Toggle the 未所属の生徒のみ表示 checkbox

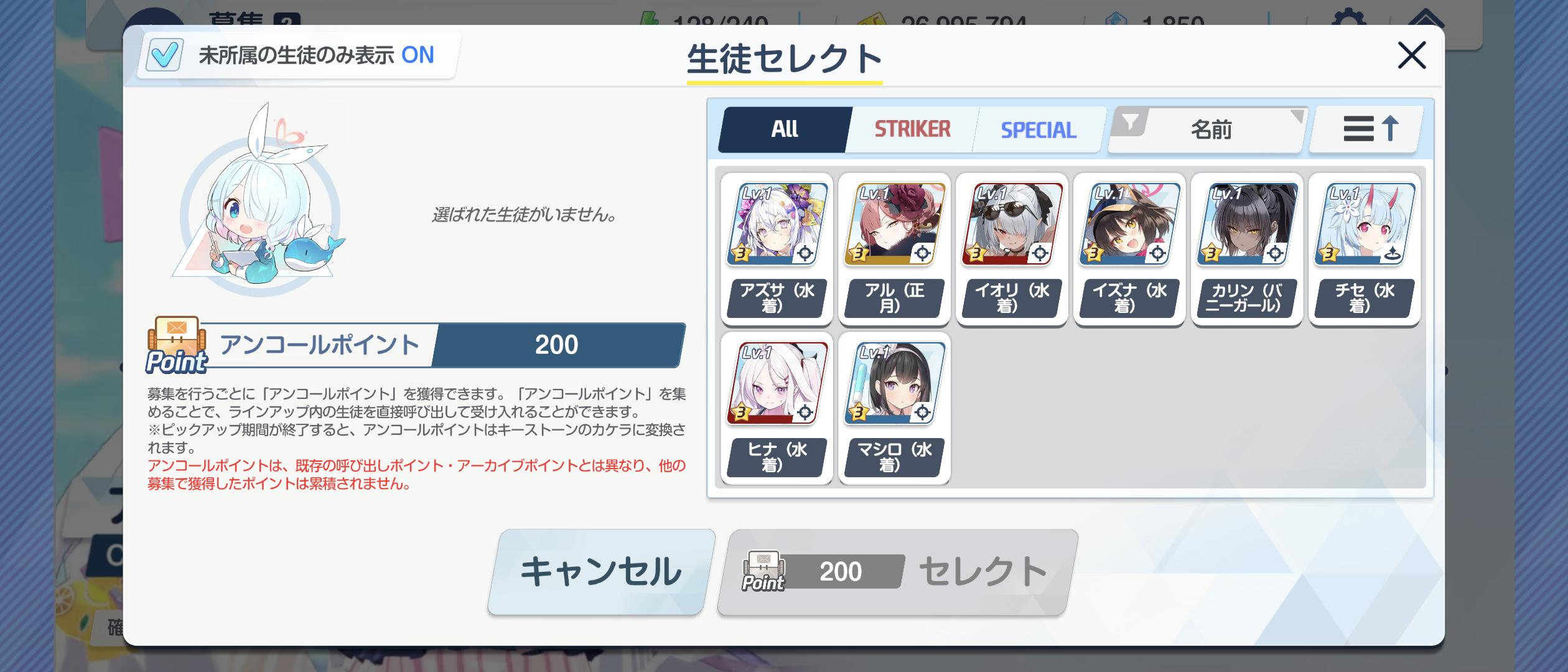pos(164,55)
